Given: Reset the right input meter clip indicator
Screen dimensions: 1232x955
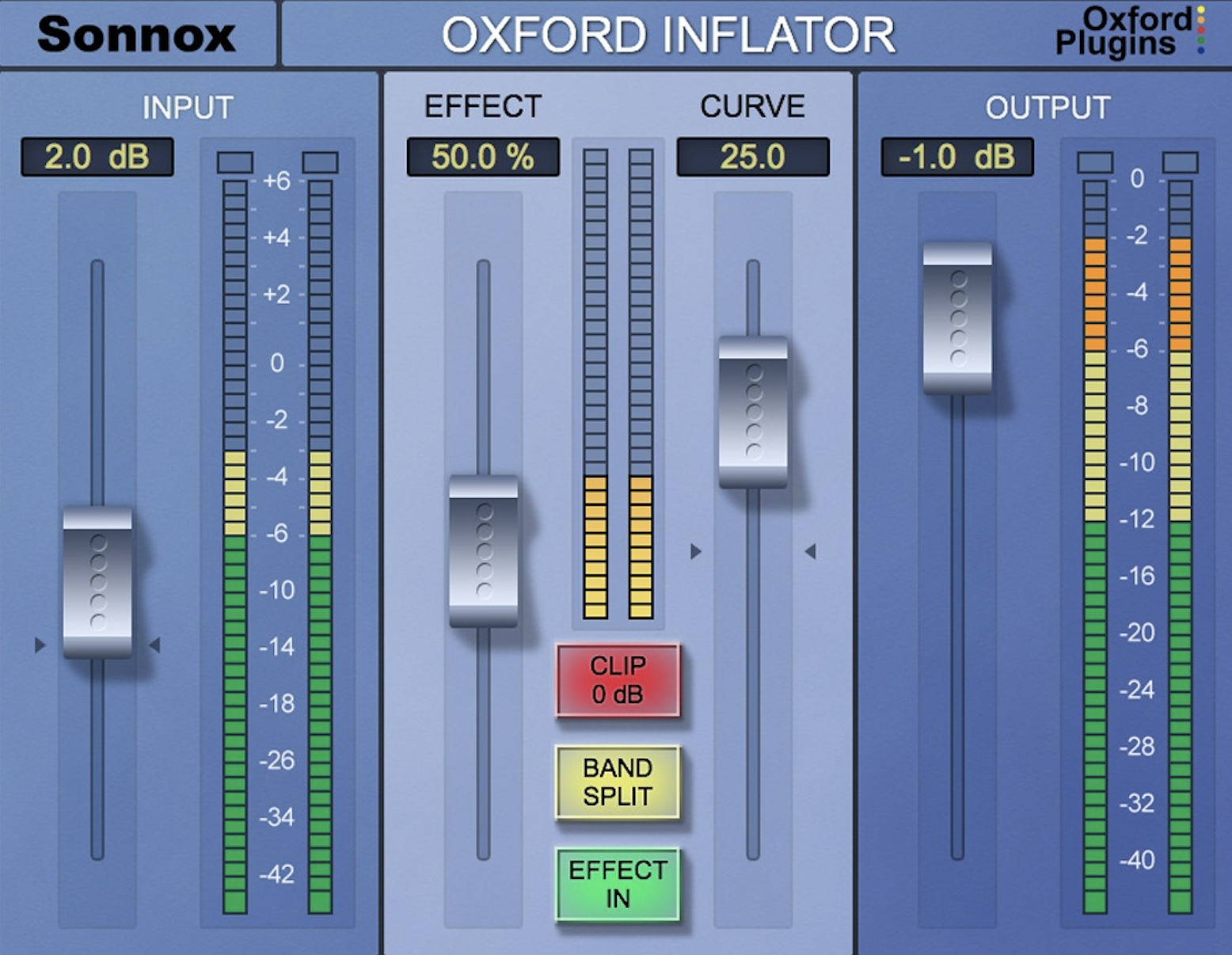Looking at the screenshot, I should coord(321,162).
